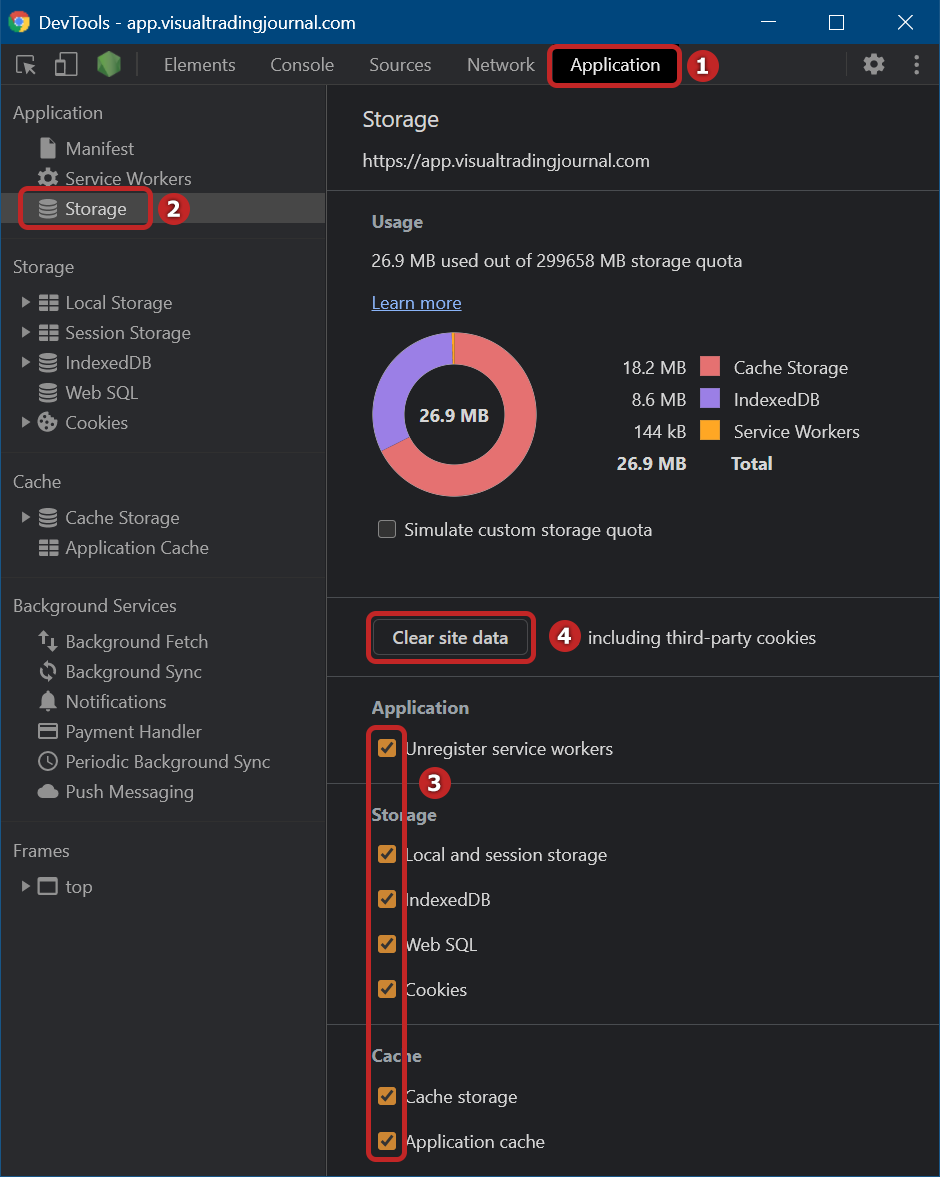Image resolution: width=940 pixels, height=1177 pixels.
Task: Click the orange Service Workers legend swatch
Action: click(x=710, y=430)
